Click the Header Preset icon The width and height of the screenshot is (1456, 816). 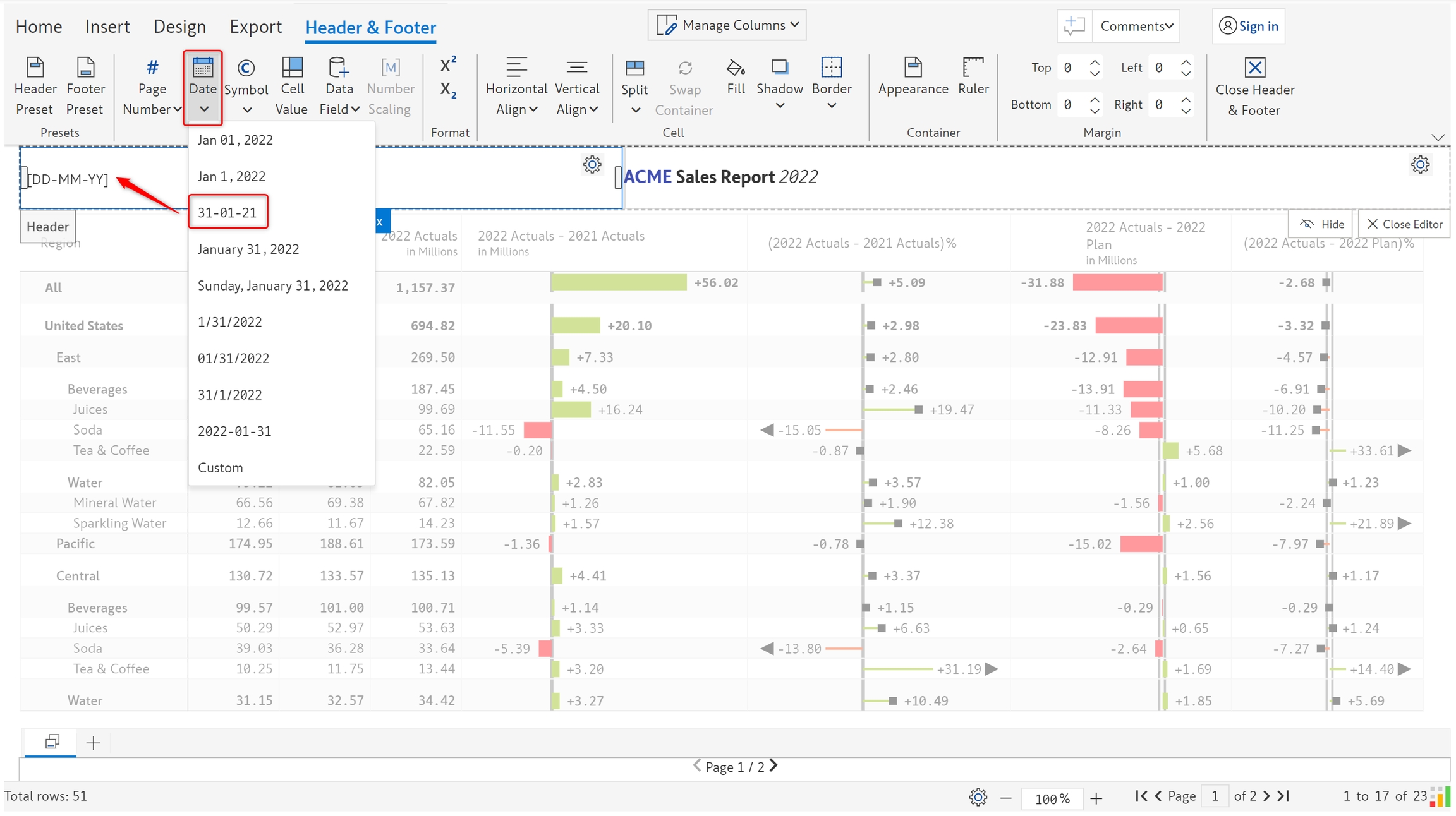pyautogui.click(x=35, y=68)
